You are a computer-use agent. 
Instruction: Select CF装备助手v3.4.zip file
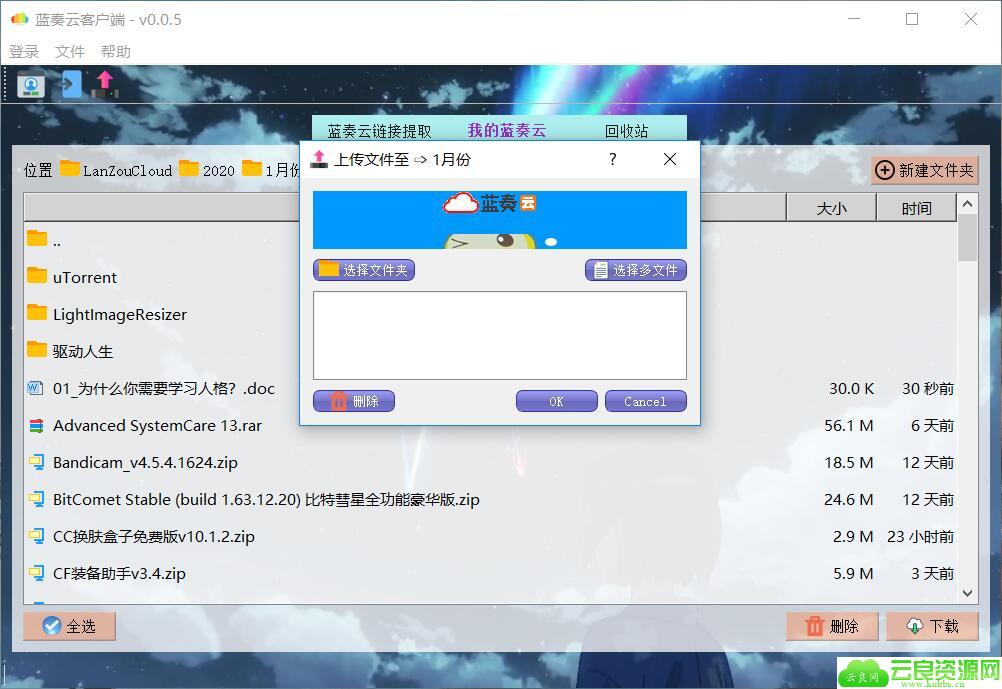point(491,573)
